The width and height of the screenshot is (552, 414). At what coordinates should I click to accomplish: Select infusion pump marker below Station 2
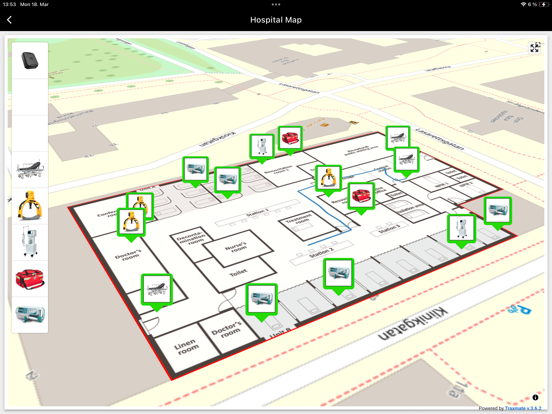tap(338, 274)
